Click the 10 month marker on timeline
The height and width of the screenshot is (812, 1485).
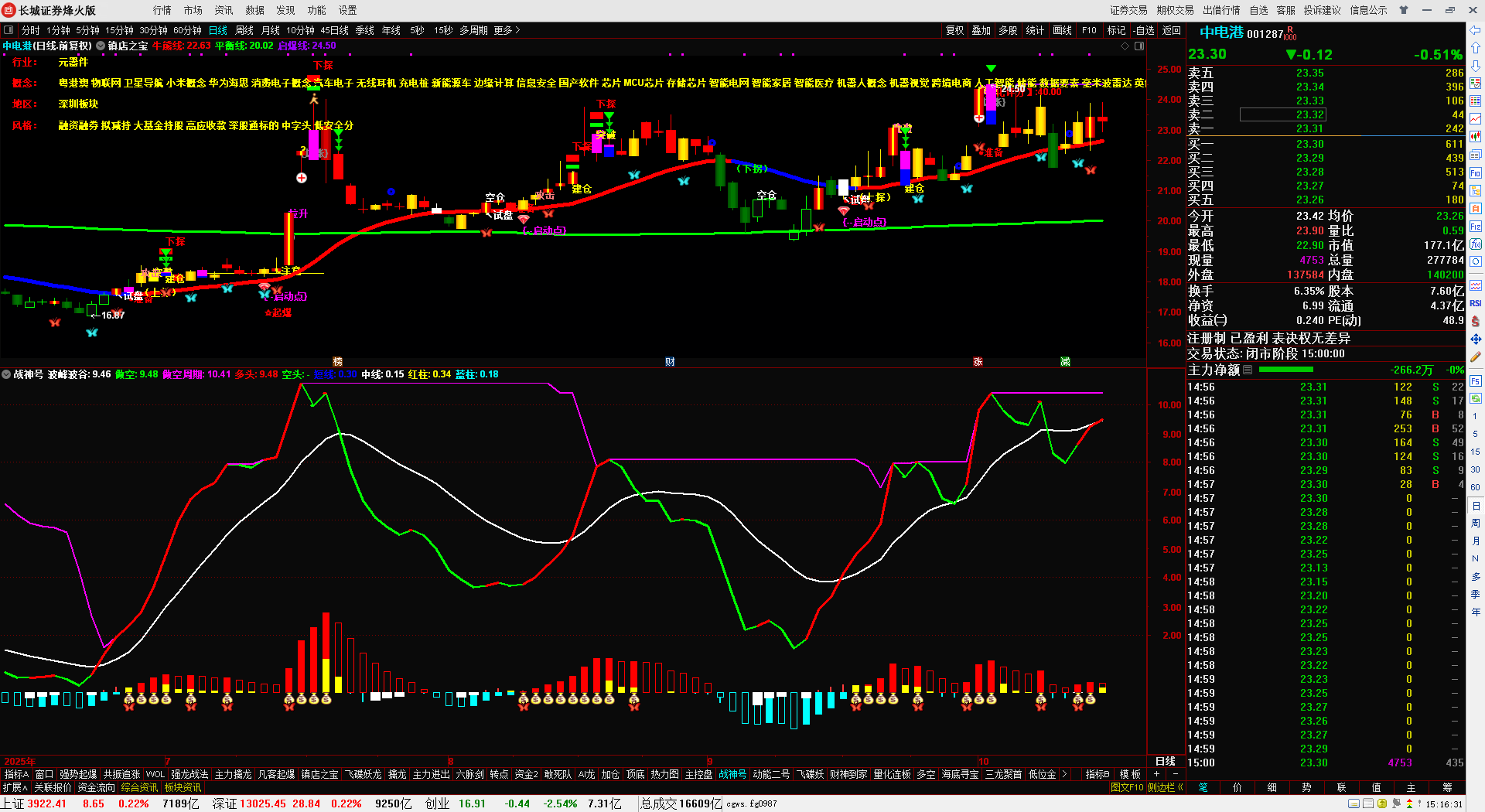click(983, 761)
